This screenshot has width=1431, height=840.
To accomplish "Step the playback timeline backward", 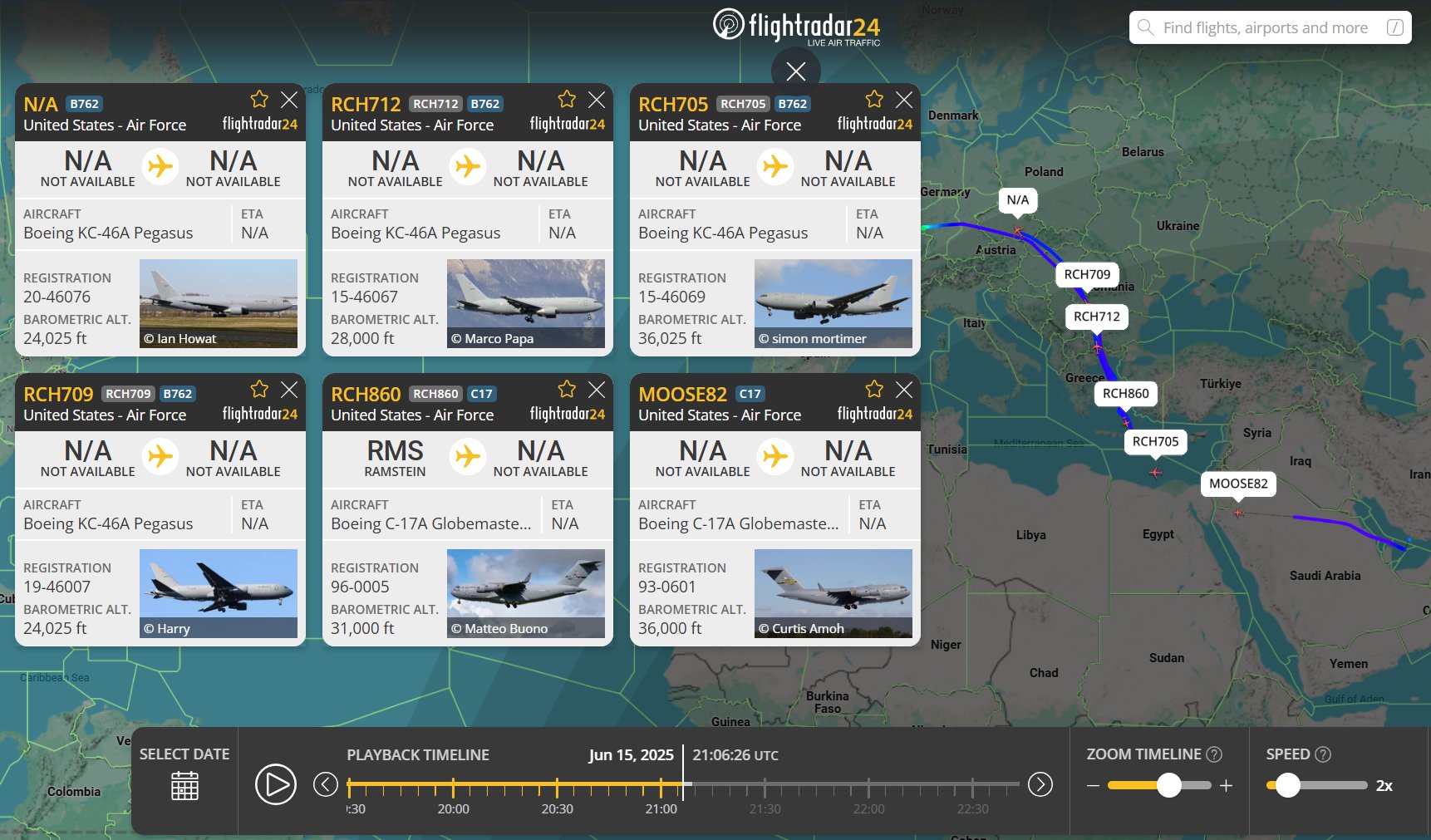I will click(326, 784).
